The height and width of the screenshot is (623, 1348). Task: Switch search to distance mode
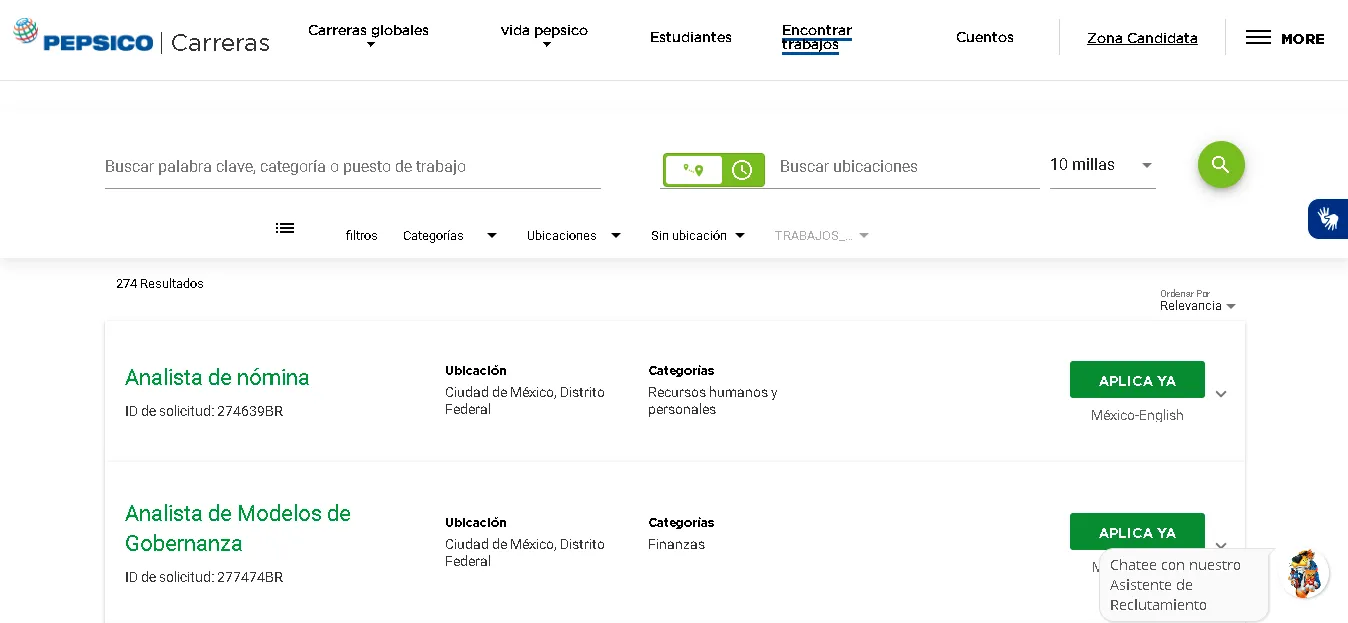click(694, 170)
